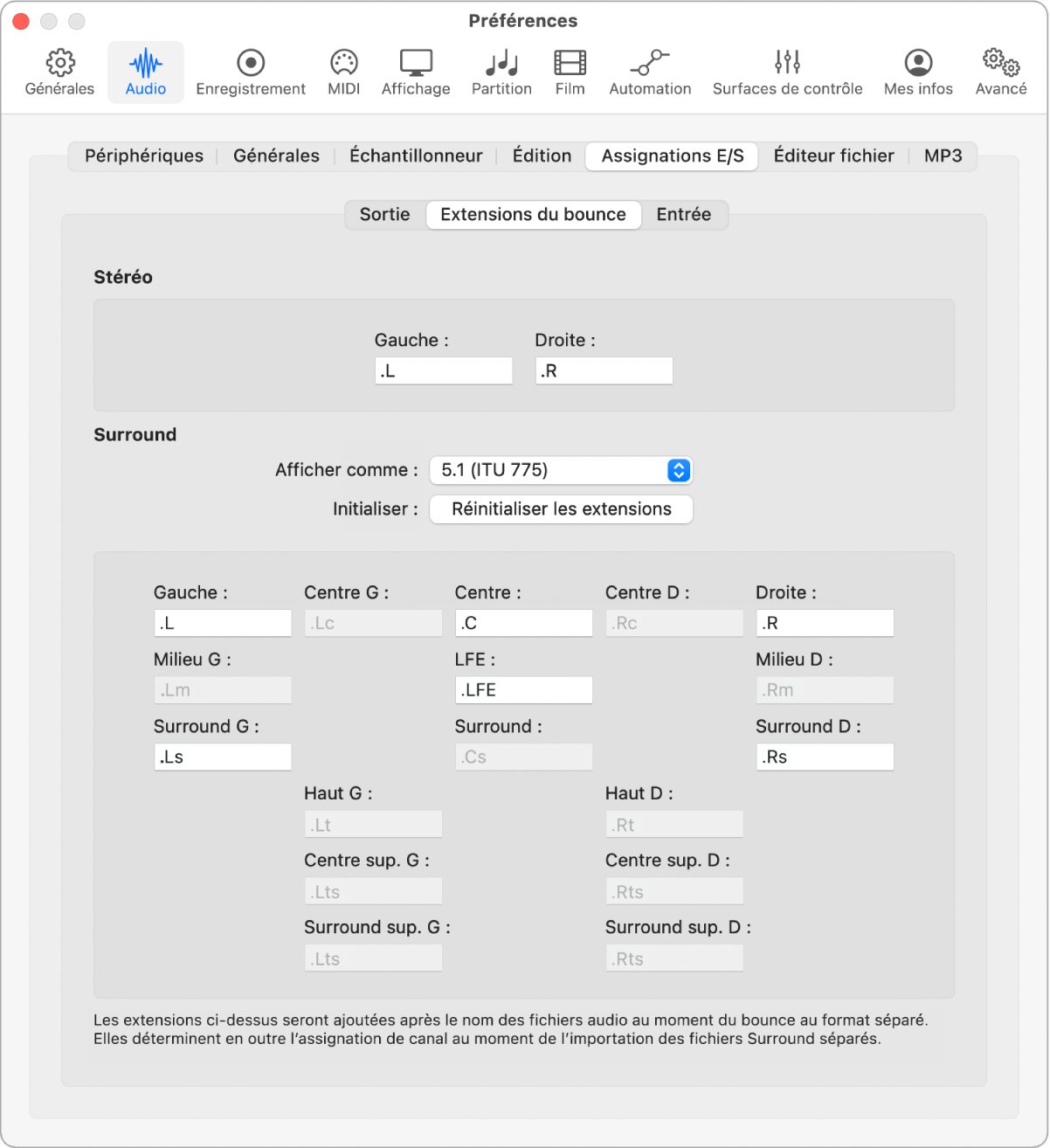Select the Avancé preferences icon
The image size is (1050, 1148).
tap(999, 71)
